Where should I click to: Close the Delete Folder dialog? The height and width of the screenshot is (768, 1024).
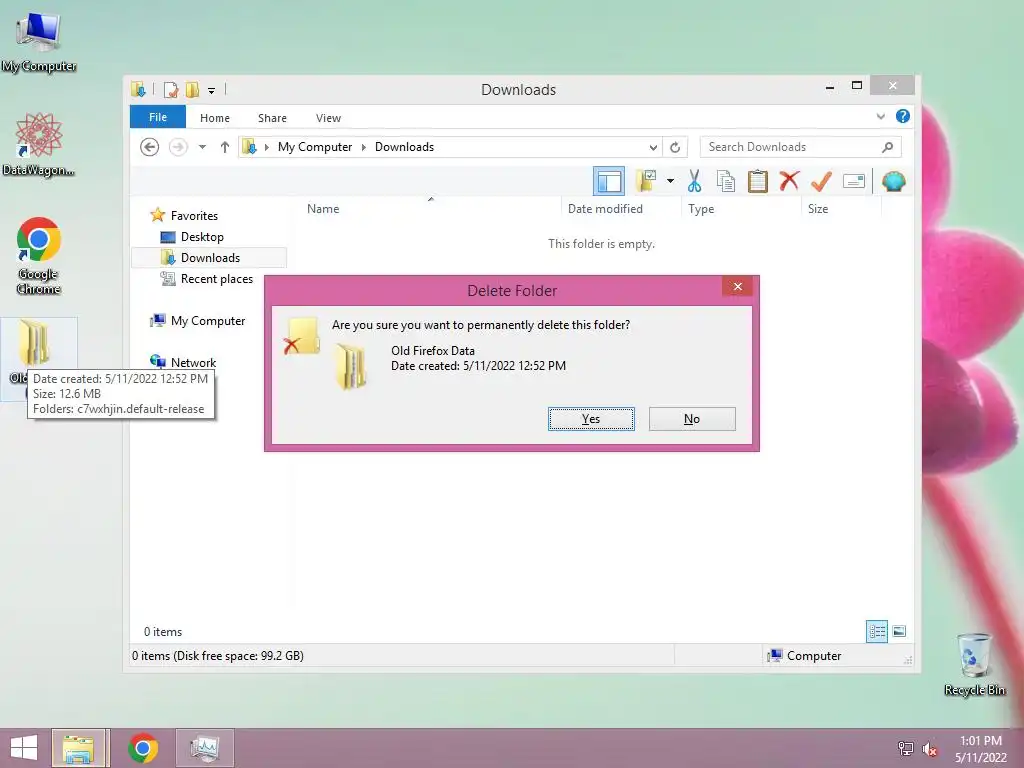click(737, 287)
